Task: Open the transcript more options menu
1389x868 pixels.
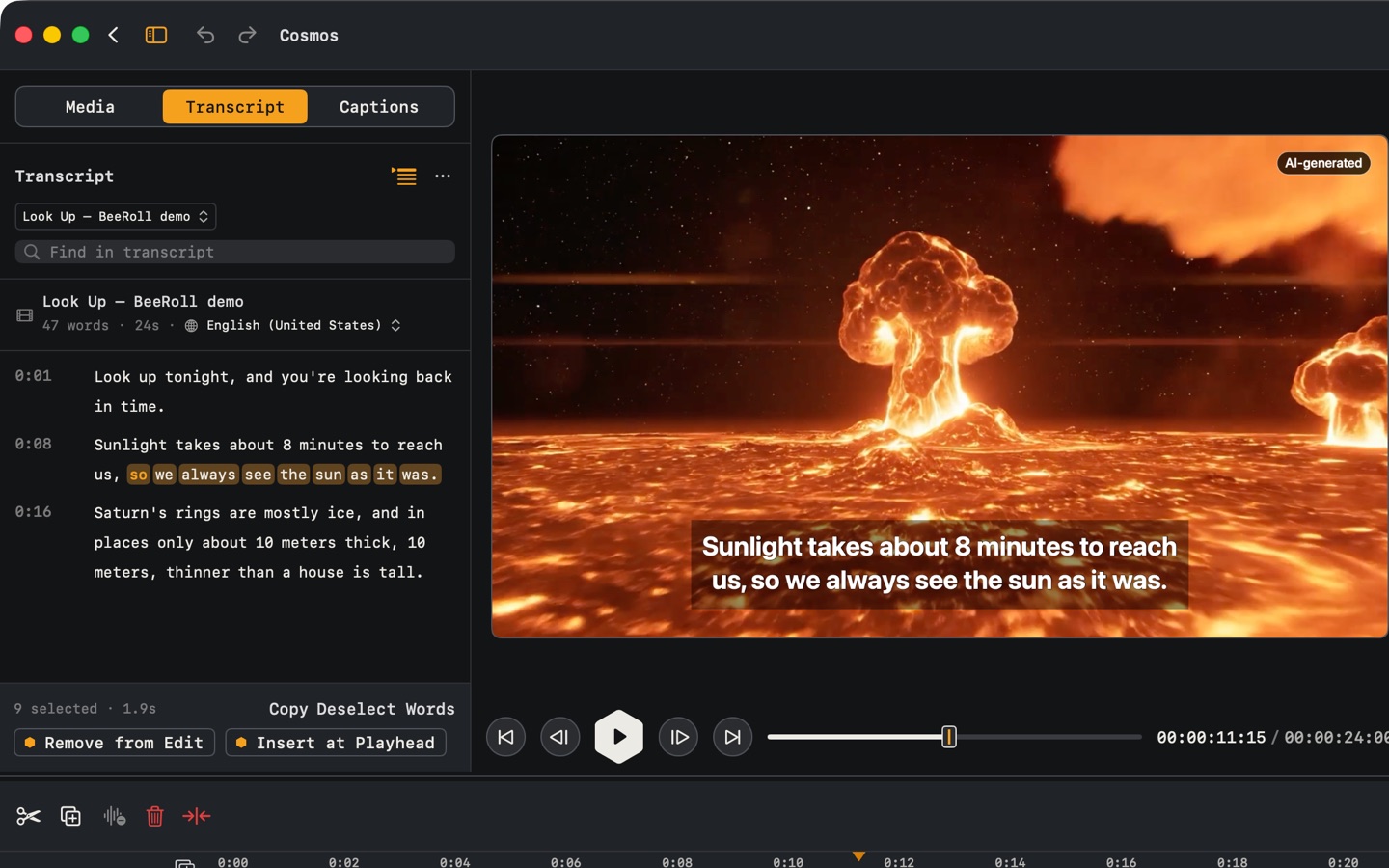Action: pyautogui.click(x=443, y=176)
